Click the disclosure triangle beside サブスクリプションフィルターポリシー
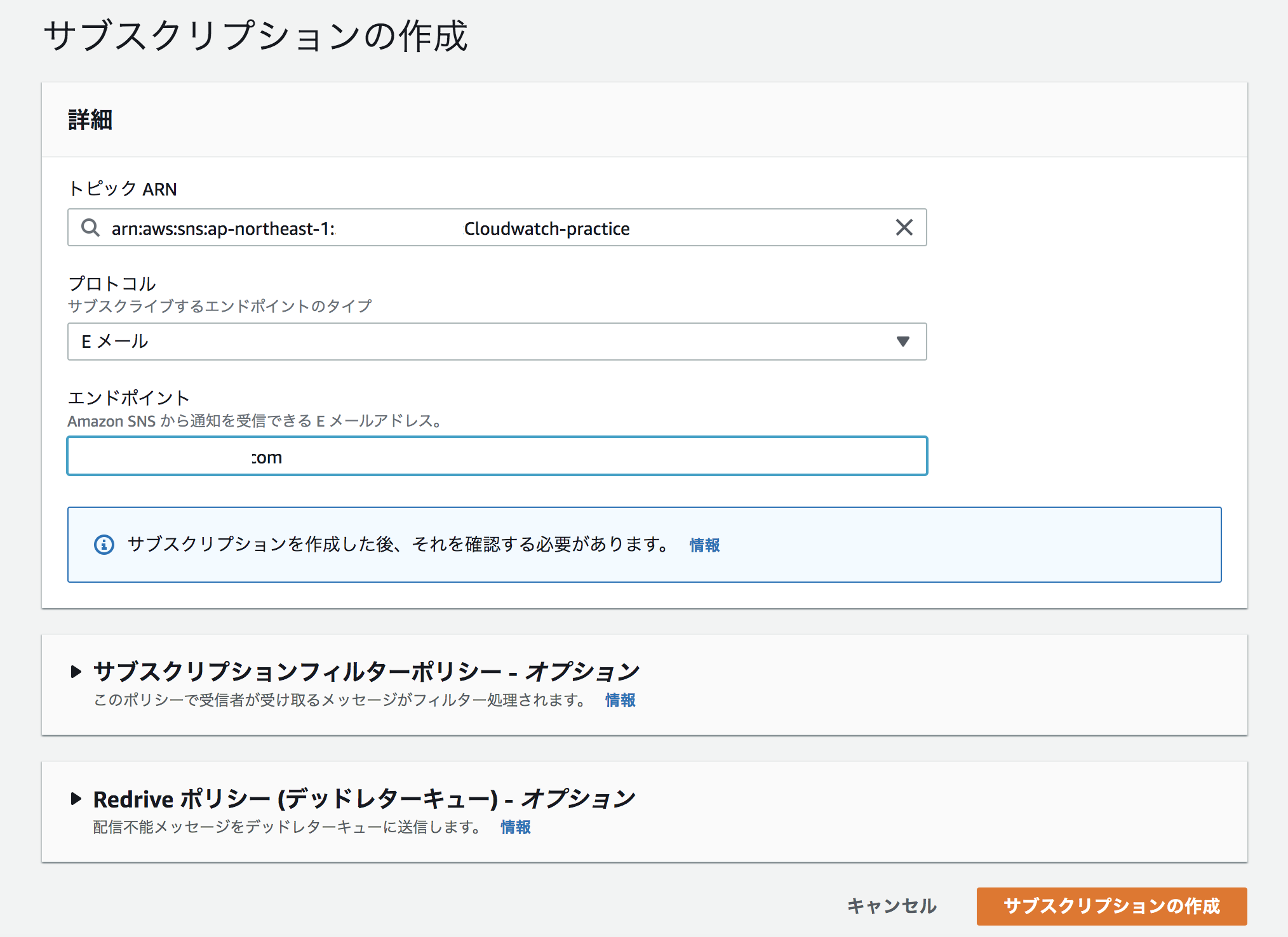 (x=76, y=672)
